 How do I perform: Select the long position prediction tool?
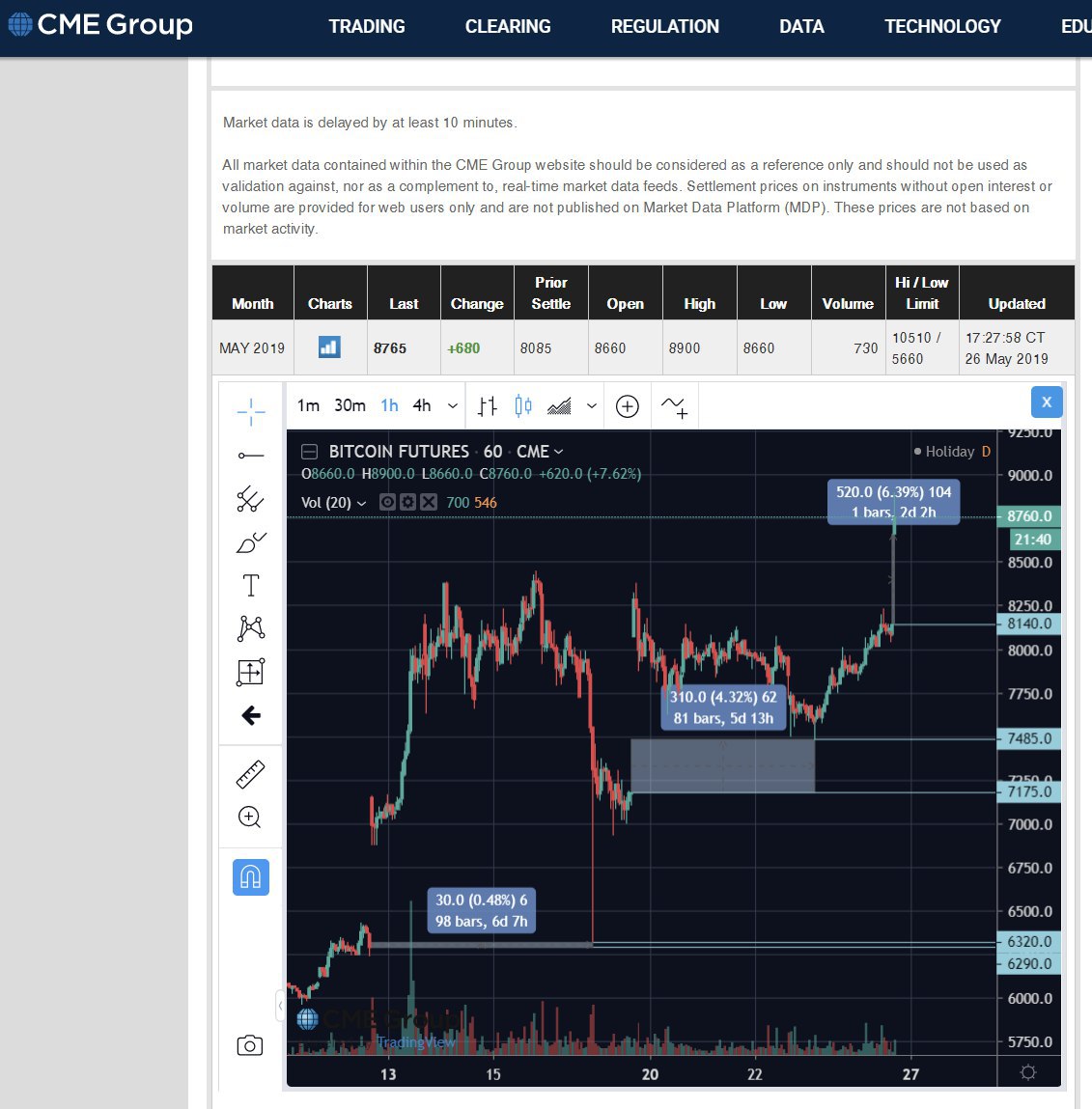250,672
